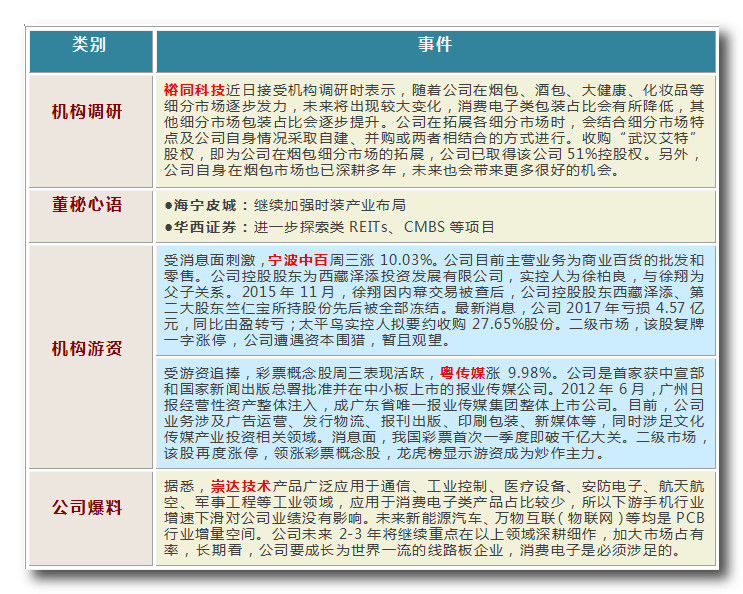Select the 董秘心语 category cell
The height and width of the screenshot is (594, 743).
(x=88, y=205)
